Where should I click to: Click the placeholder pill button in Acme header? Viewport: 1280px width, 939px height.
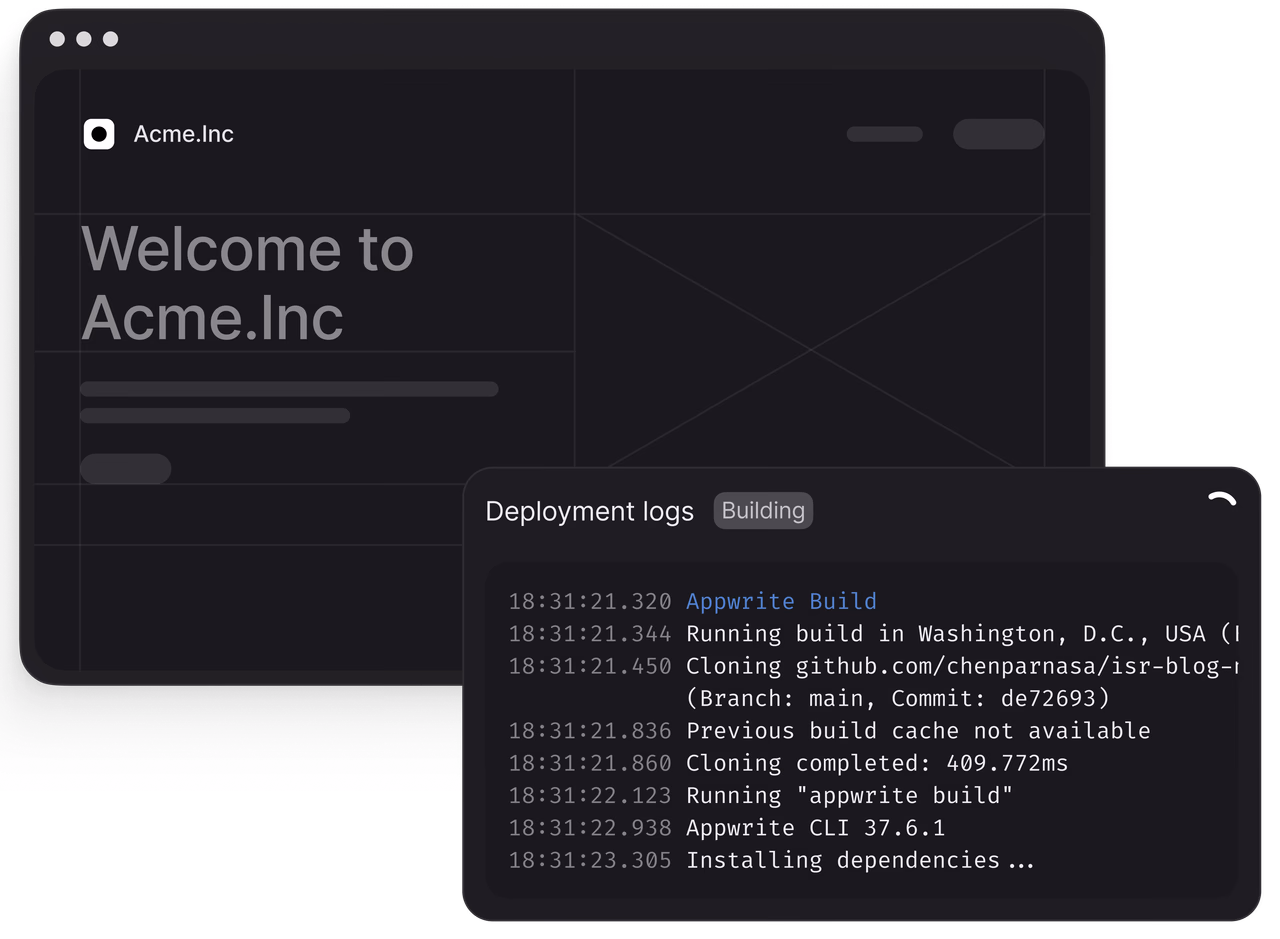click(x=999, y=134)
